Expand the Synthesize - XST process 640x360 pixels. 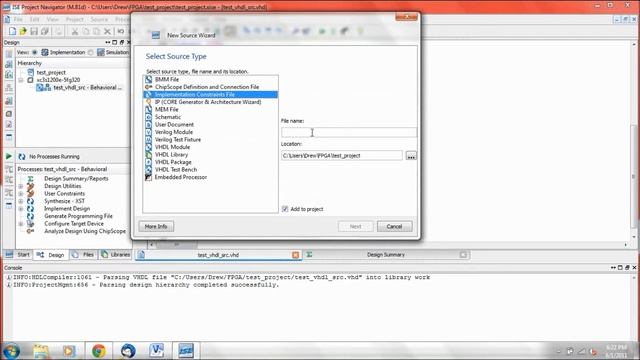21,201
